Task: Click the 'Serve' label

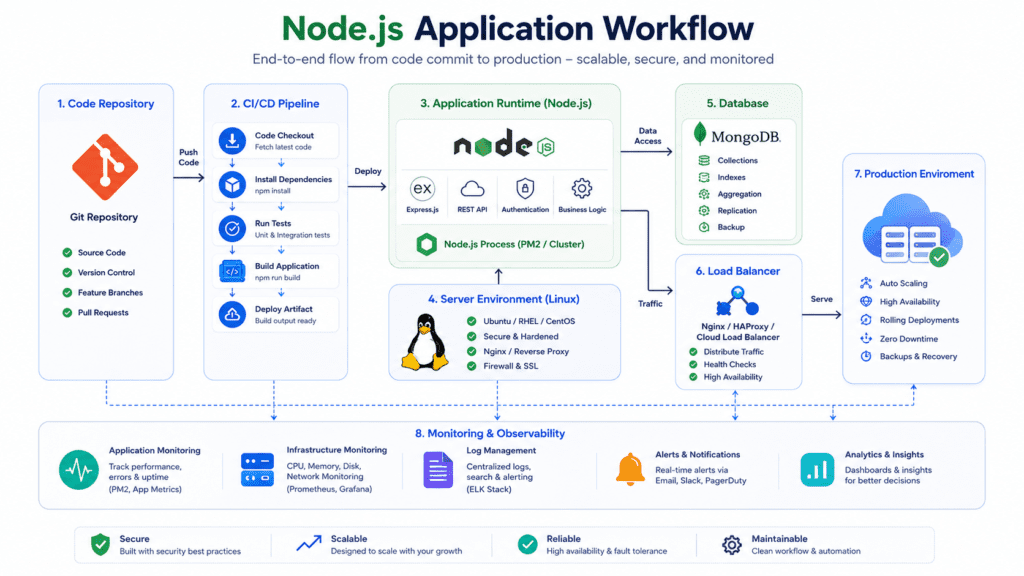Action: (x=822, y=299)
